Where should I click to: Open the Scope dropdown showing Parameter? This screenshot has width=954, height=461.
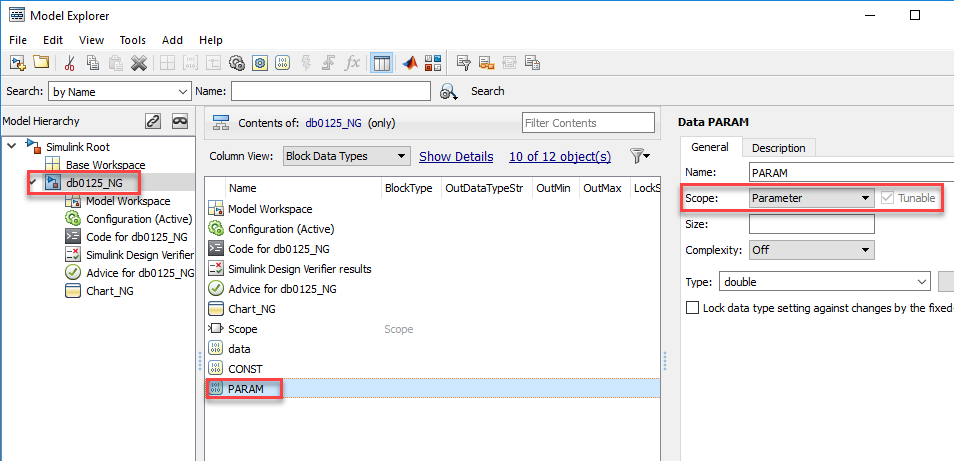(812, 198)
